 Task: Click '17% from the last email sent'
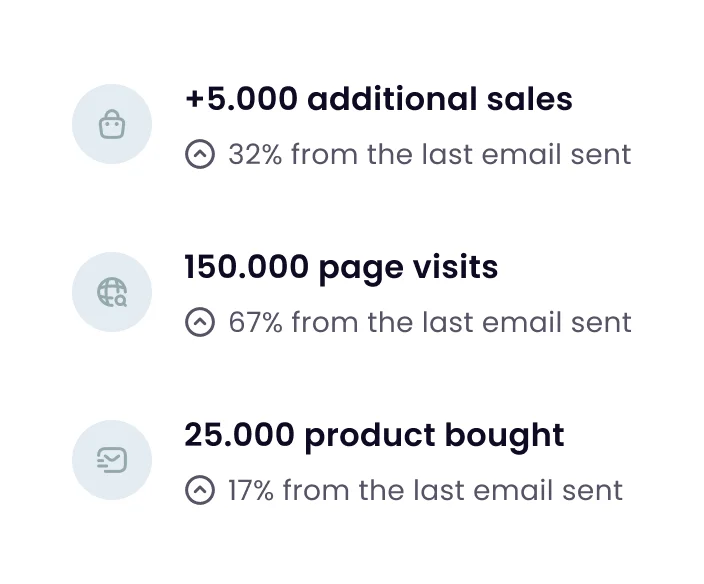426,490
